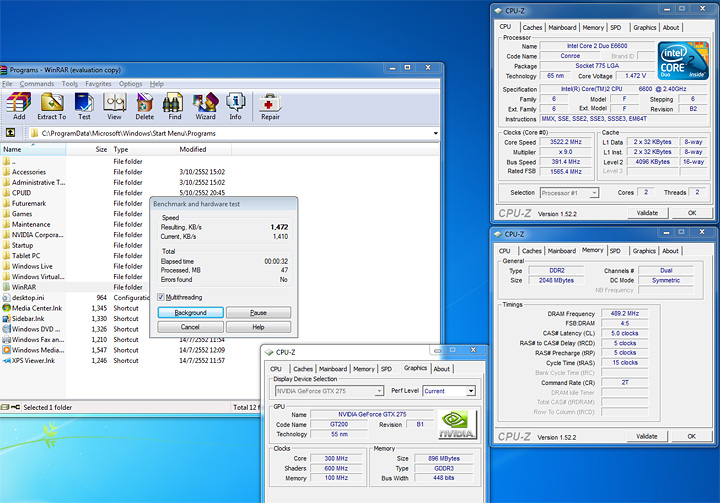
Task: Switch to CPU tab in graphics CPU-Z window
Action: (276, 369)
